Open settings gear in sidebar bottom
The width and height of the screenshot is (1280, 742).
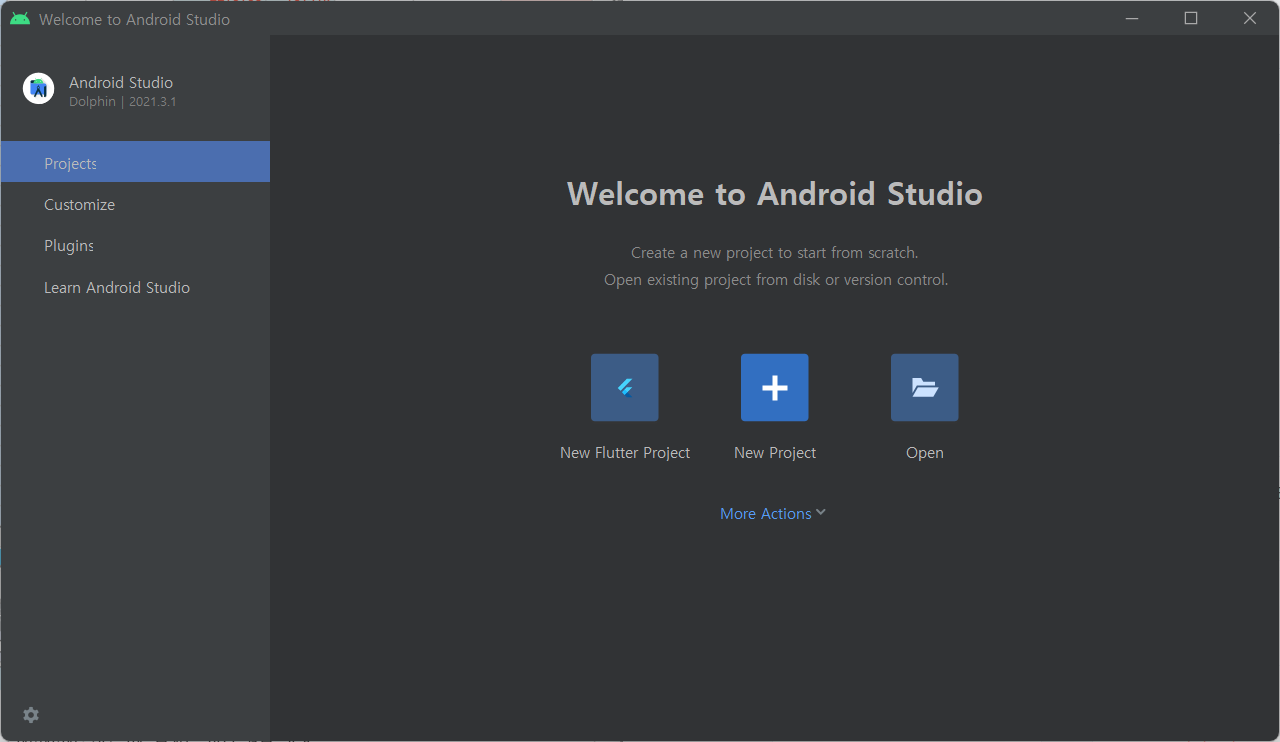(x=31, y=715)
